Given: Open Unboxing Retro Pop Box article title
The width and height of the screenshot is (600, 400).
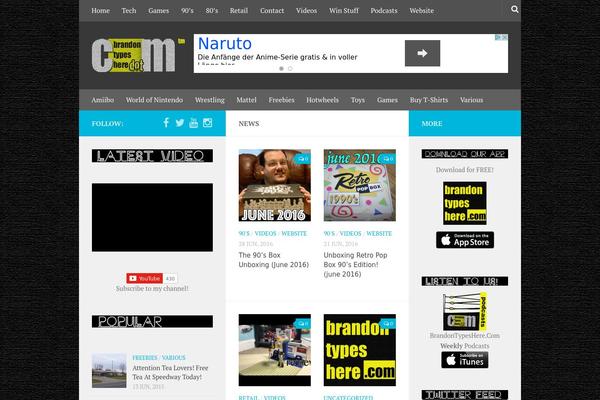Looking at the screenshot, I should pyautogui.click(x=355, y=264).
